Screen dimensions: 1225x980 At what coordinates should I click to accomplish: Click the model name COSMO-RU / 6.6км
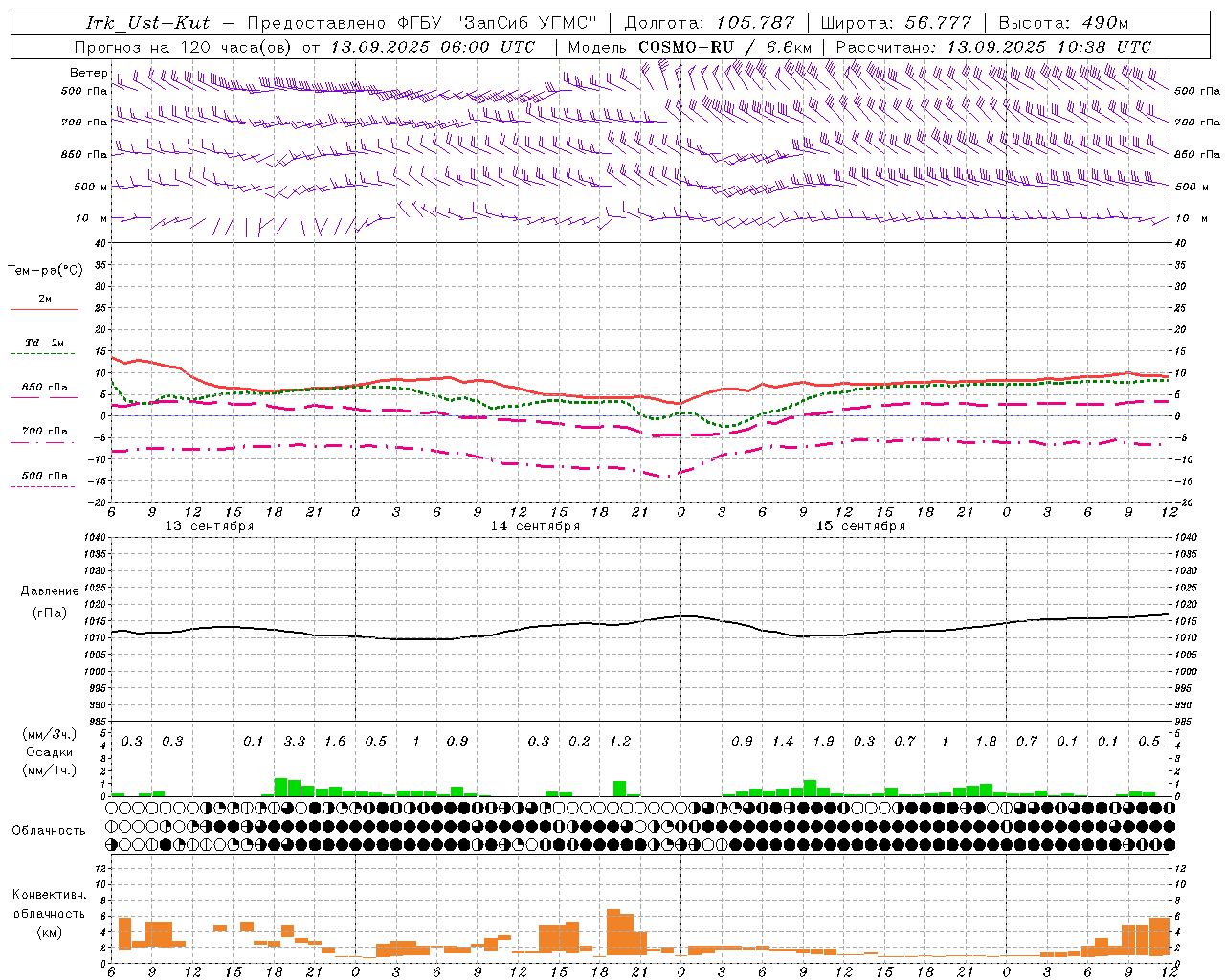(x=724, y=47)
